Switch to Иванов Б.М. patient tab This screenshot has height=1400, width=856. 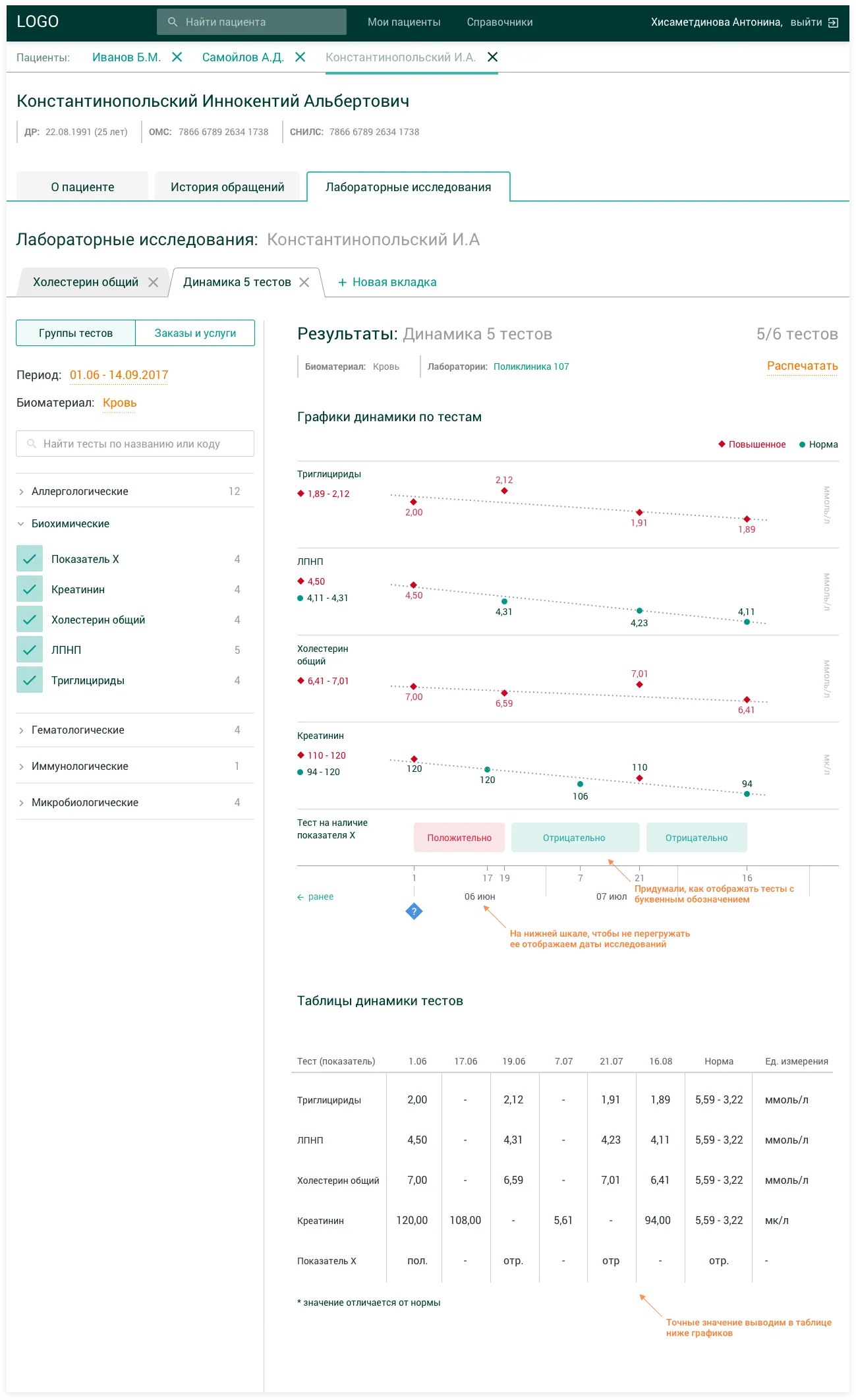click(127, 57)
